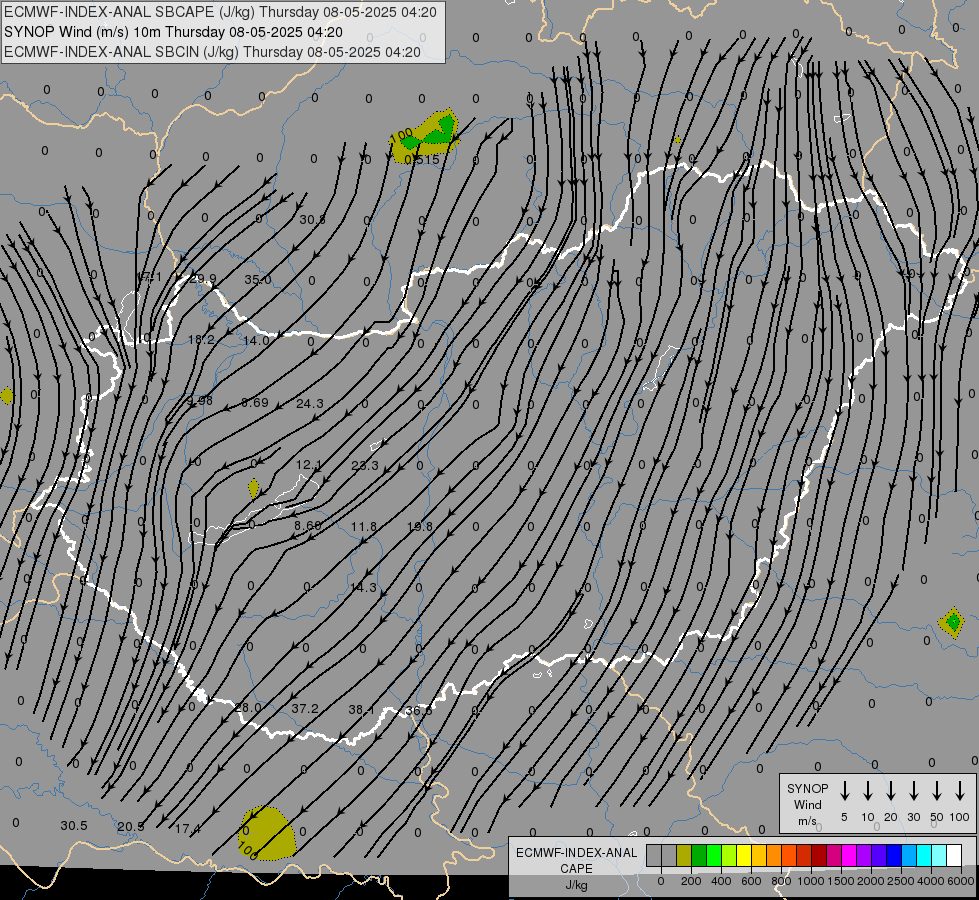
Task: Click the 2500 tick label in CAPE legend
Action: point(900,881)
